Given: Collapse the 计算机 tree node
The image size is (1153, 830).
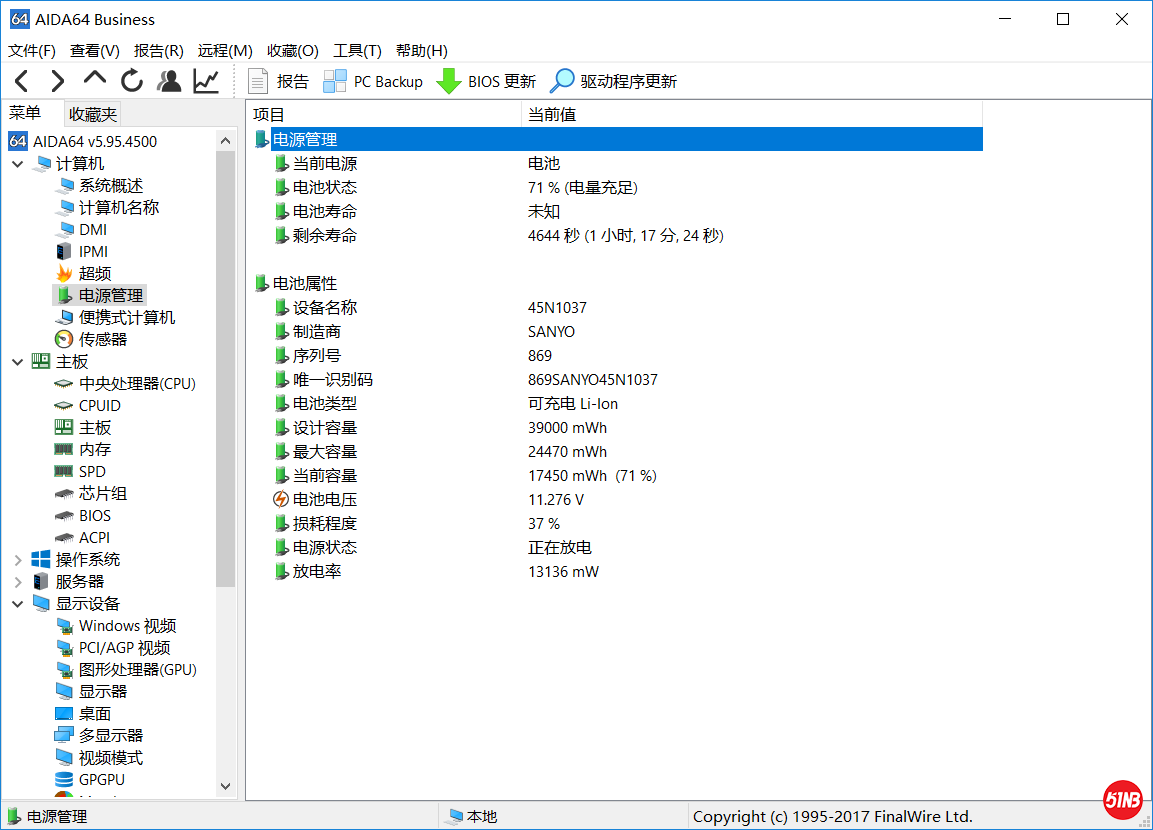Looking at the screenshot, I should pyautogui.click(x=18, y=164).
